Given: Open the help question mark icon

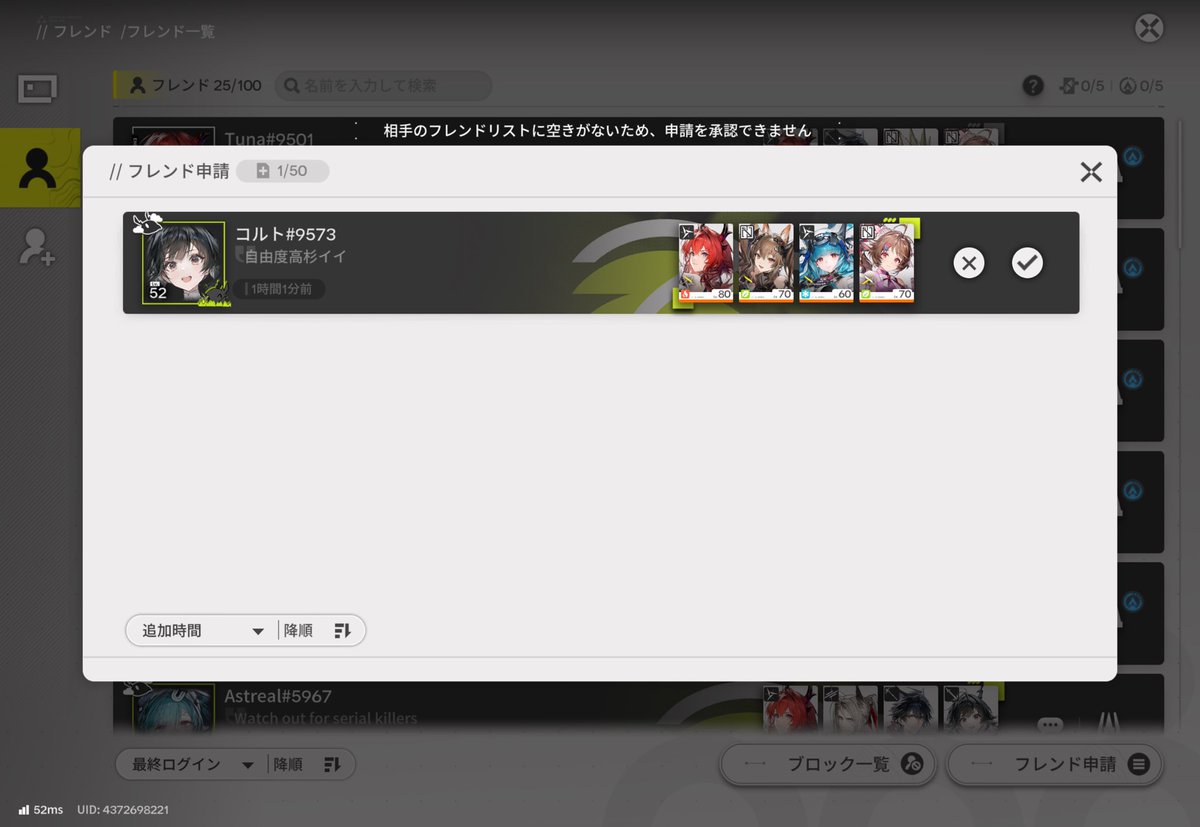Looking at the screenshot, I should (x=1033, y=86).
